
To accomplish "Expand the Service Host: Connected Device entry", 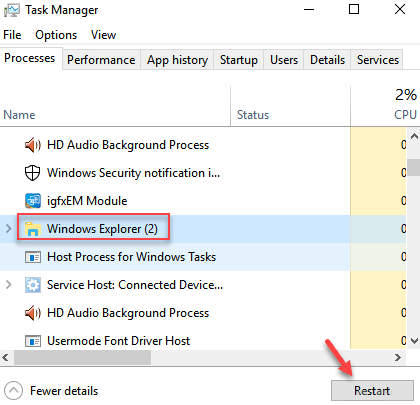I will coord(9,285).
